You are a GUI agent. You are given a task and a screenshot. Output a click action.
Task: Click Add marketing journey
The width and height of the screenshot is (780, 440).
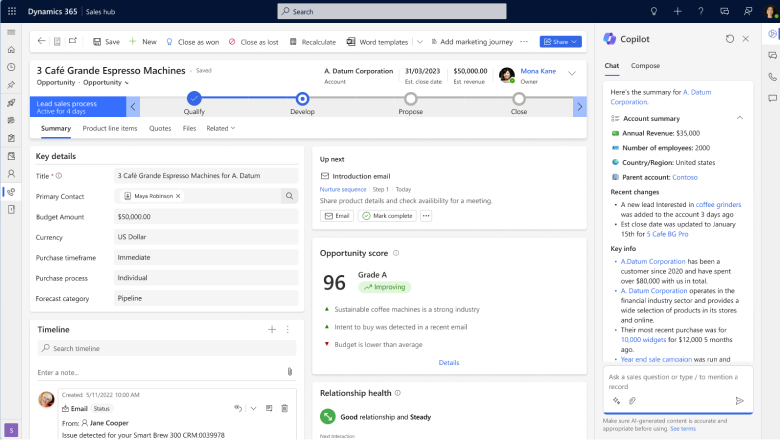[472, 42]
